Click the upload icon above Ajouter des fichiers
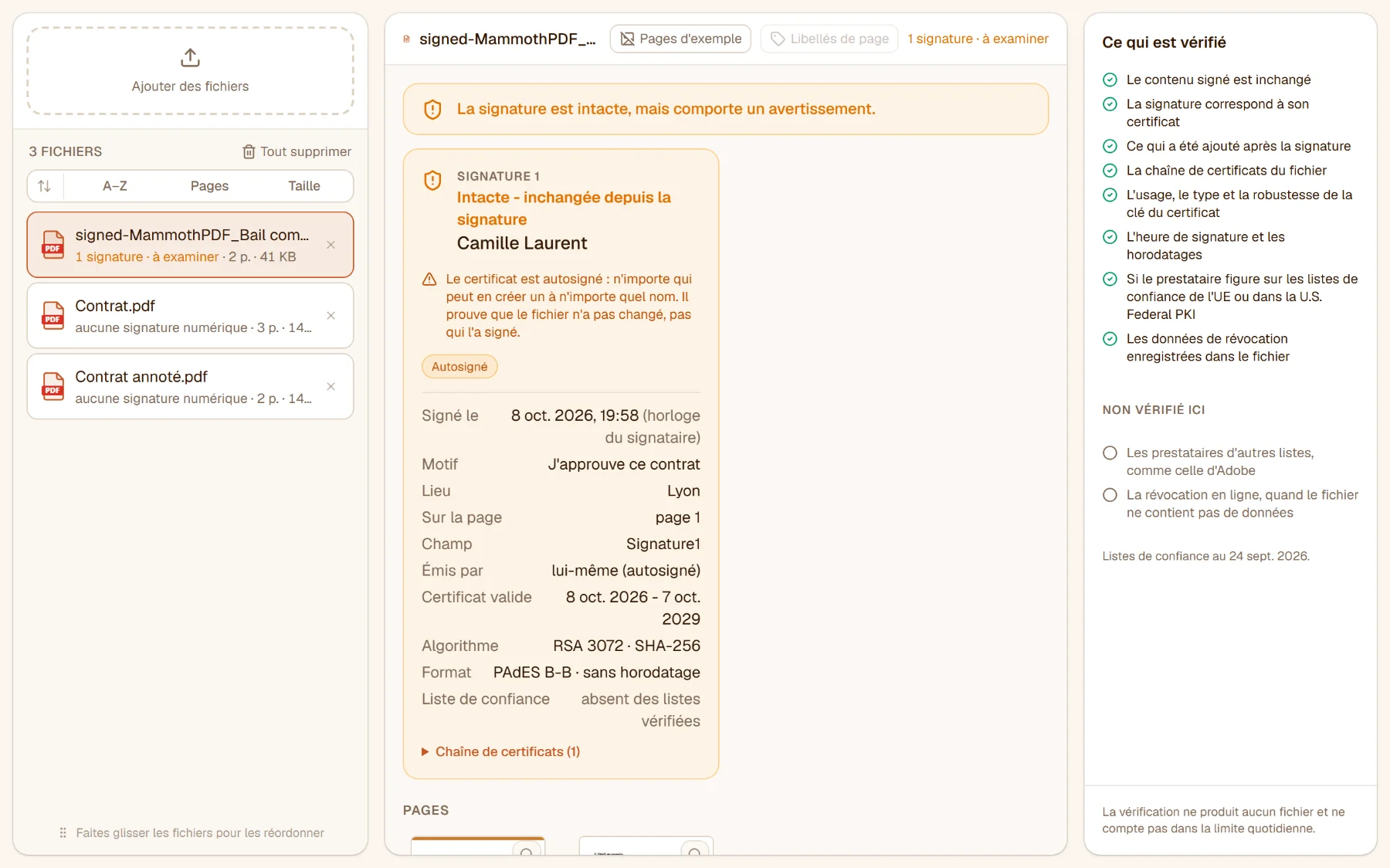 point(190,58)
